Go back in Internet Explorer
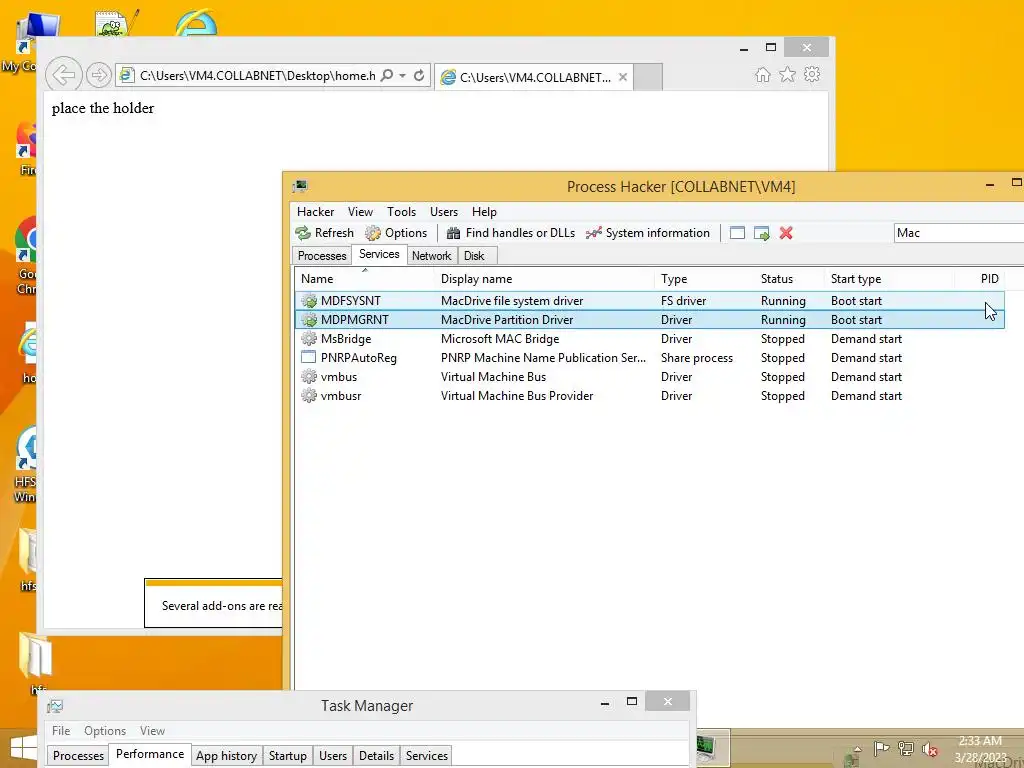The width and height of the screenshot is (1024, 768). (x=64, y=75)
